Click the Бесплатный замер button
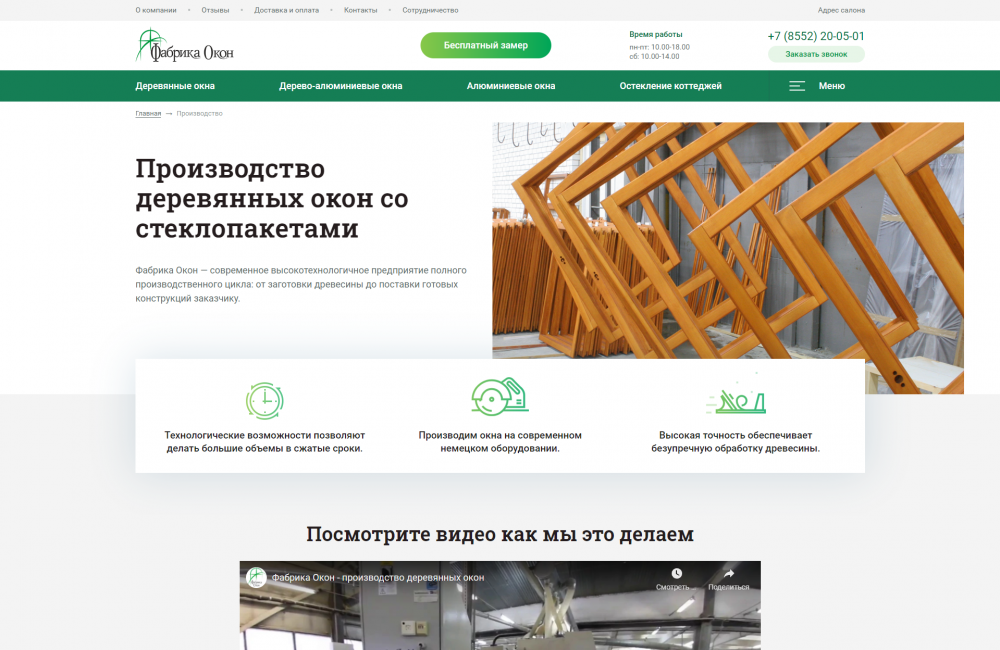The height and width of the screenshot is (650, 1000). (487, 45)
